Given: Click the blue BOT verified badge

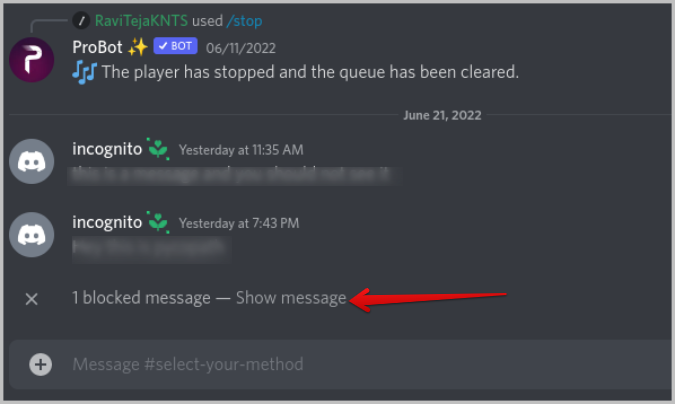Looking at the screenshot, I should point(176,46).
